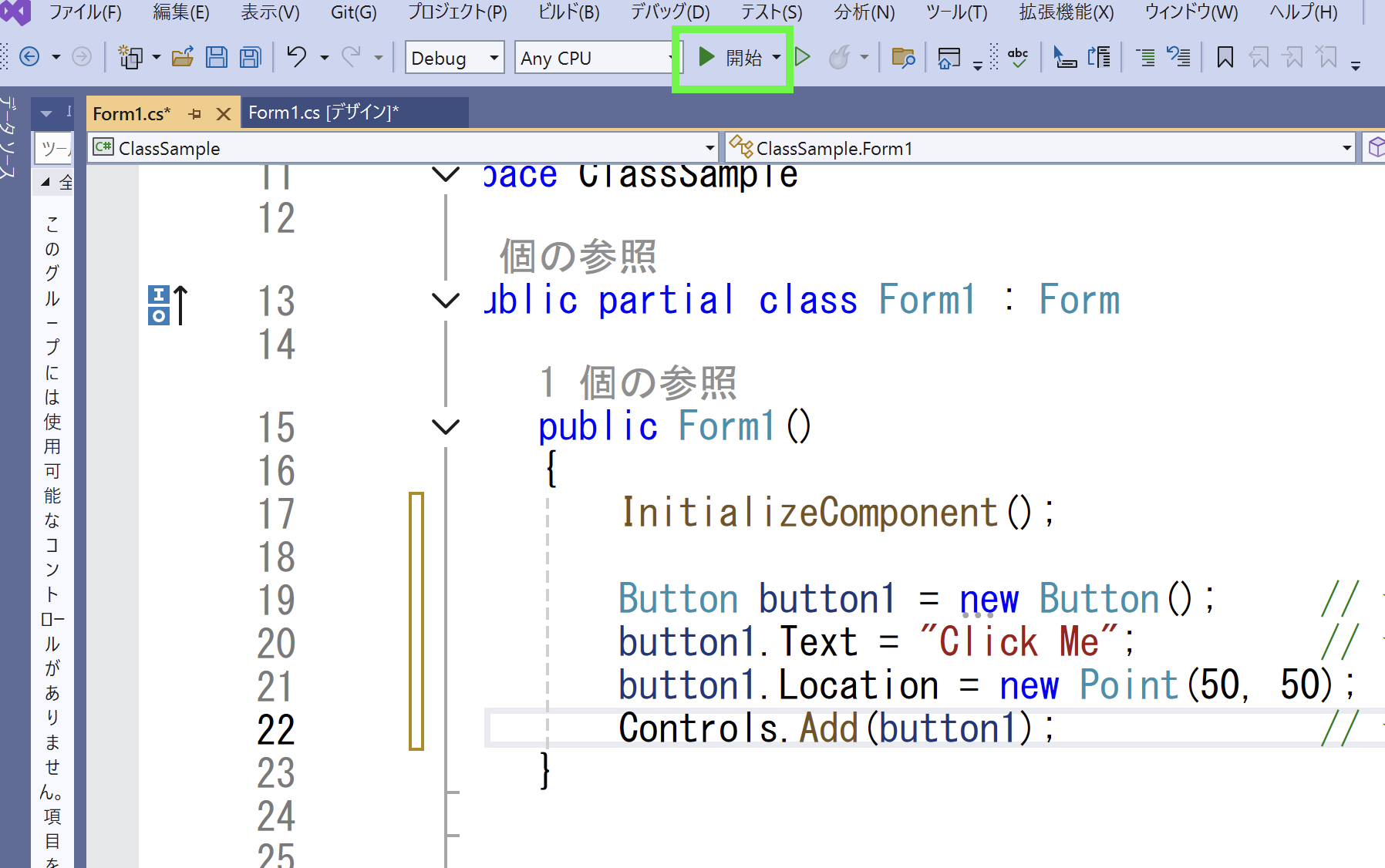Click the open file folder icon

[183, 57]
